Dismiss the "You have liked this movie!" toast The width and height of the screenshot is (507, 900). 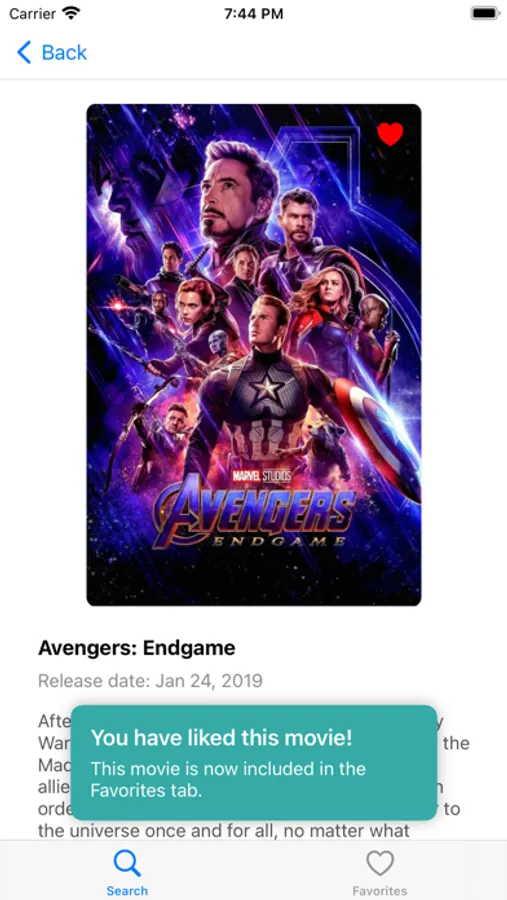pyautogui.click(x=254, y=762)
